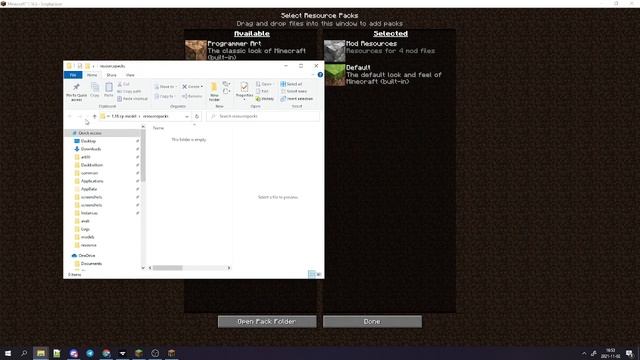This screenshot has width=640, height=360.
Task: Create a New folder from ribbon
Action: tap(214, 91)
